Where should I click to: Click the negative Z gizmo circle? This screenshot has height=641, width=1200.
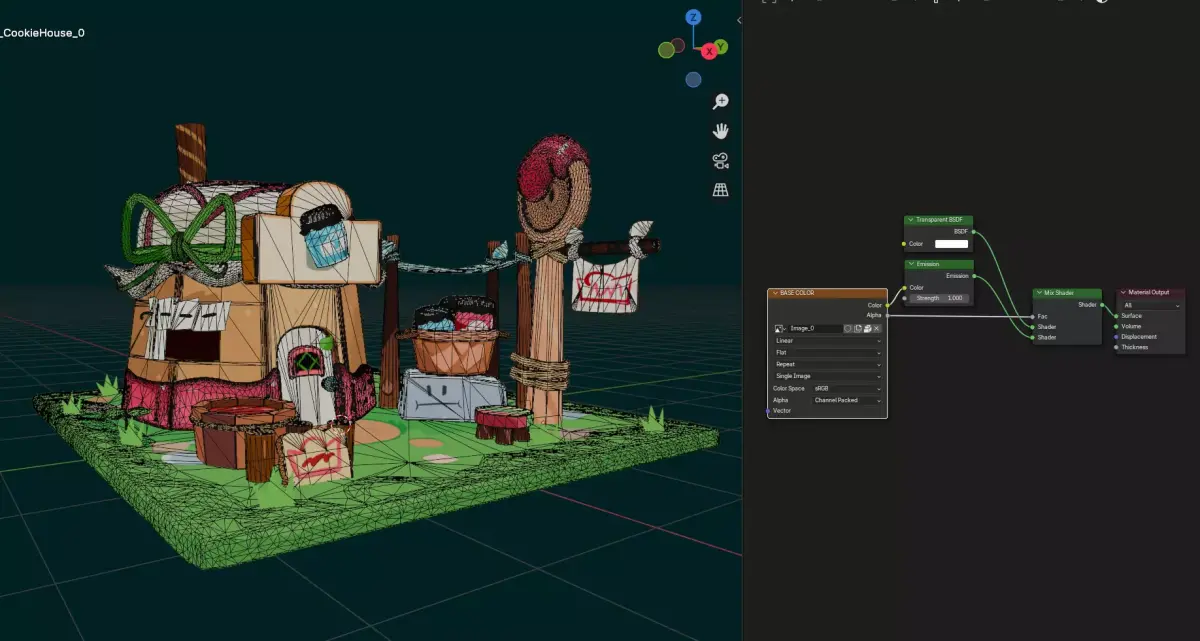(693, 80)
